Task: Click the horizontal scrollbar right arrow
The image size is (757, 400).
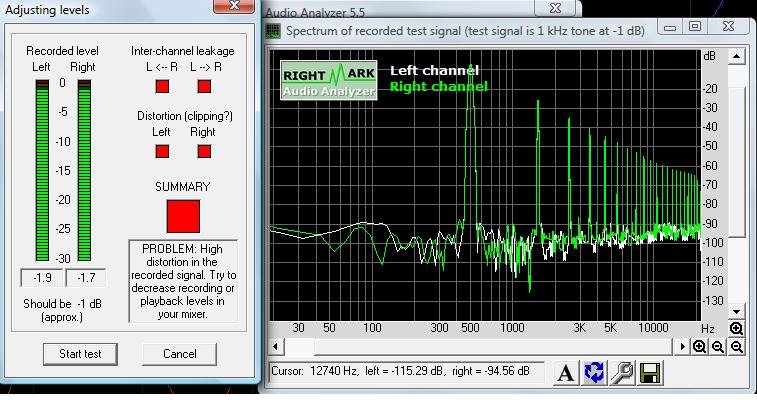Action: tap(682, 346)
